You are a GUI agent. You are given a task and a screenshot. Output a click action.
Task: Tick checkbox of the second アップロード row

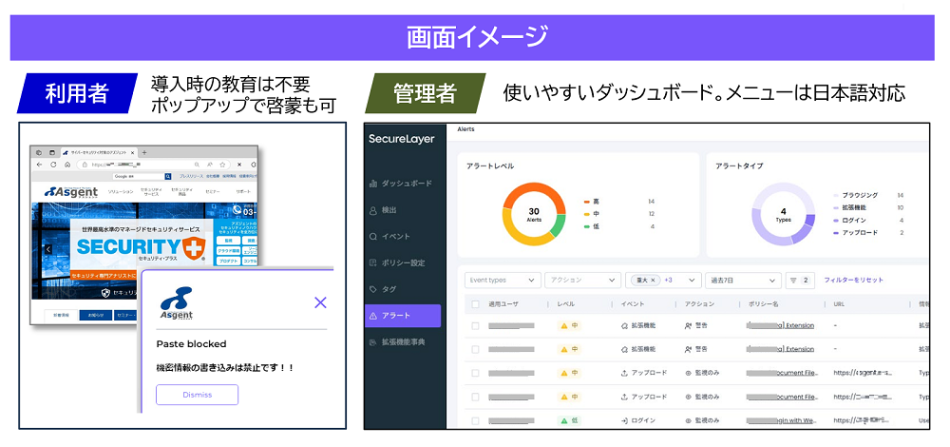(475, 397)
